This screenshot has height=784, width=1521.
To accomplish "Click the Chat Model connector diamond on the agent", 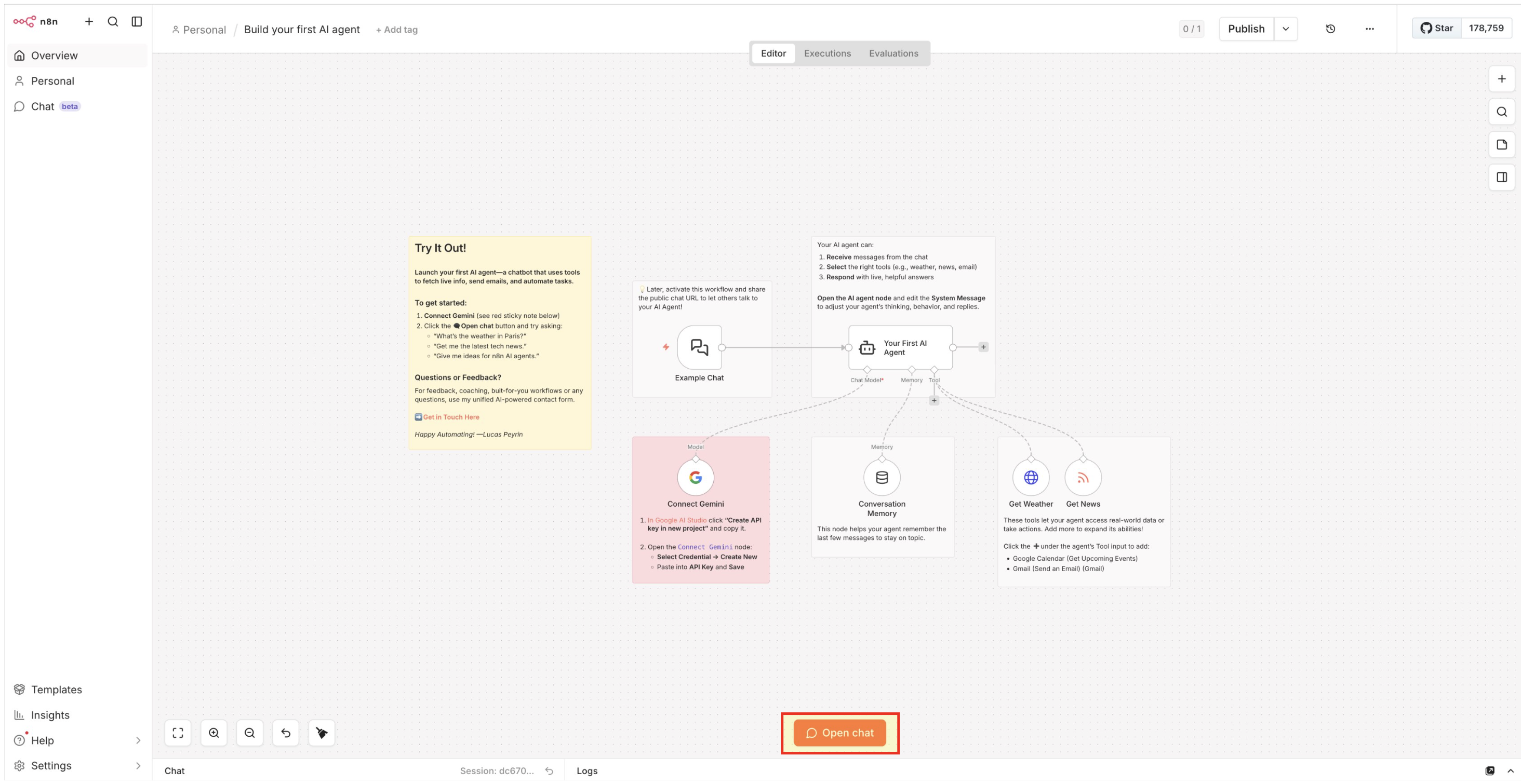I will pos(867,370).
